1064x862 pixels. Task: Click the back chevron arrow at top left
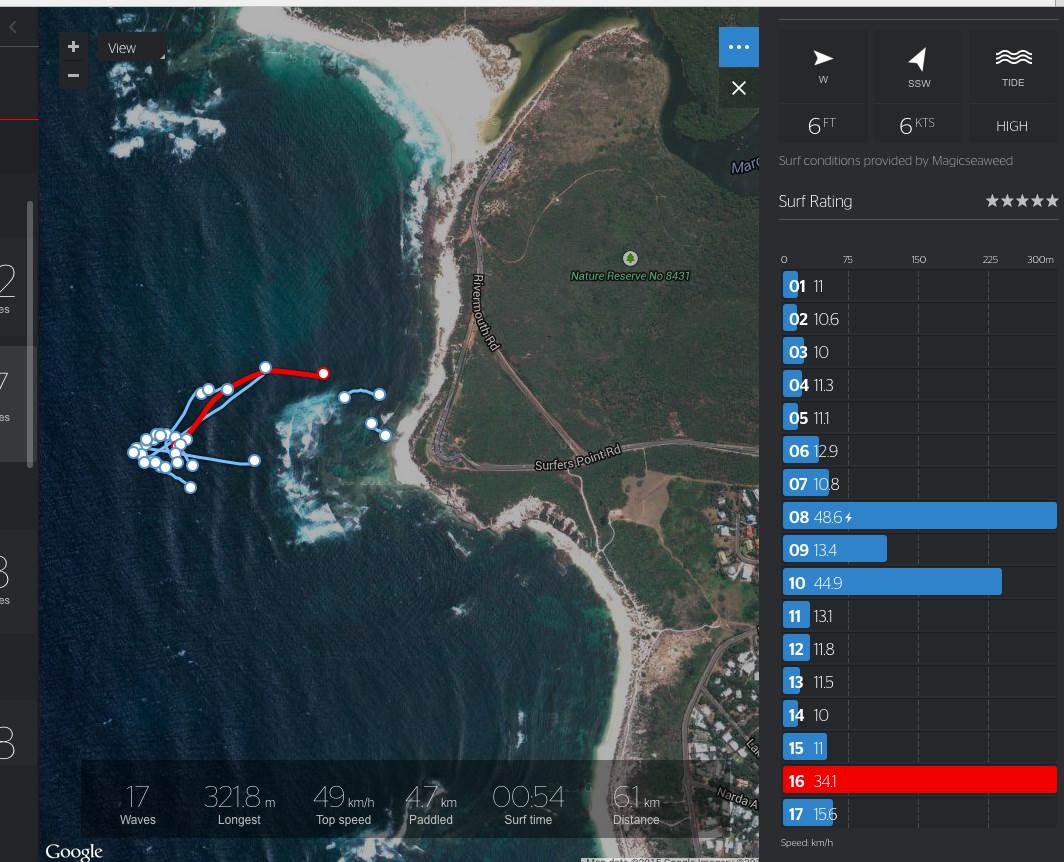tap(13, 28)
